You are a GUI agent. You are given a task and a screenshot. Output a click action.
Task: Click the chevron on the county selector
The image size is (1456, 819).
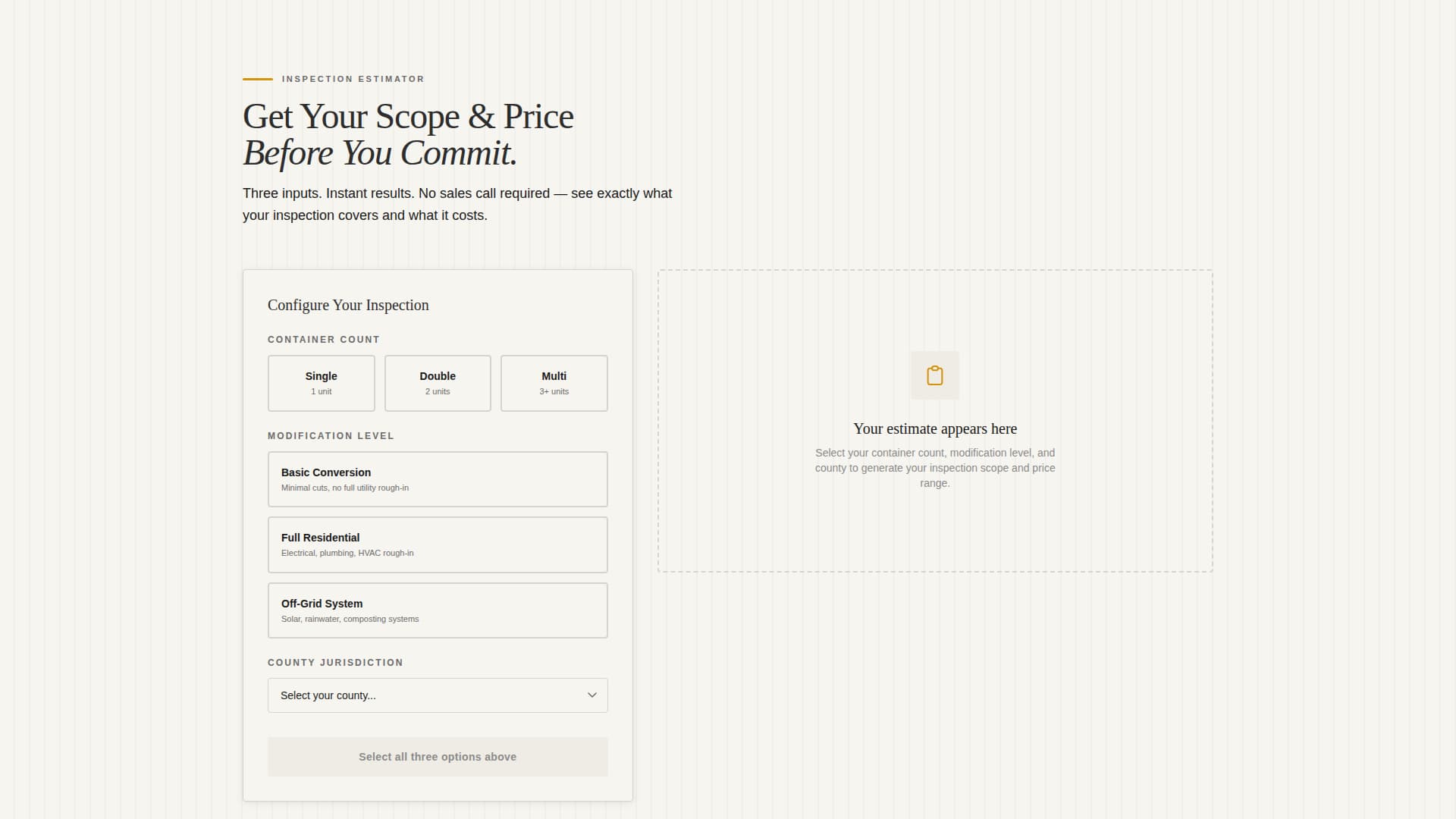(x=591, y=695)
